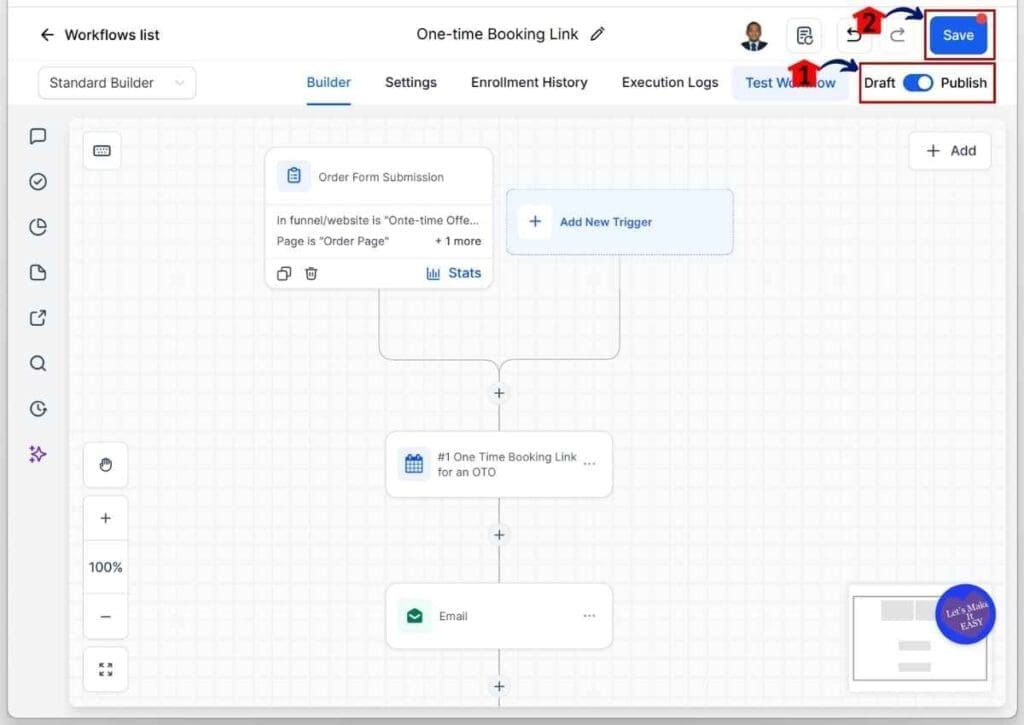Click the redo arrow icon

click(898, 35)
